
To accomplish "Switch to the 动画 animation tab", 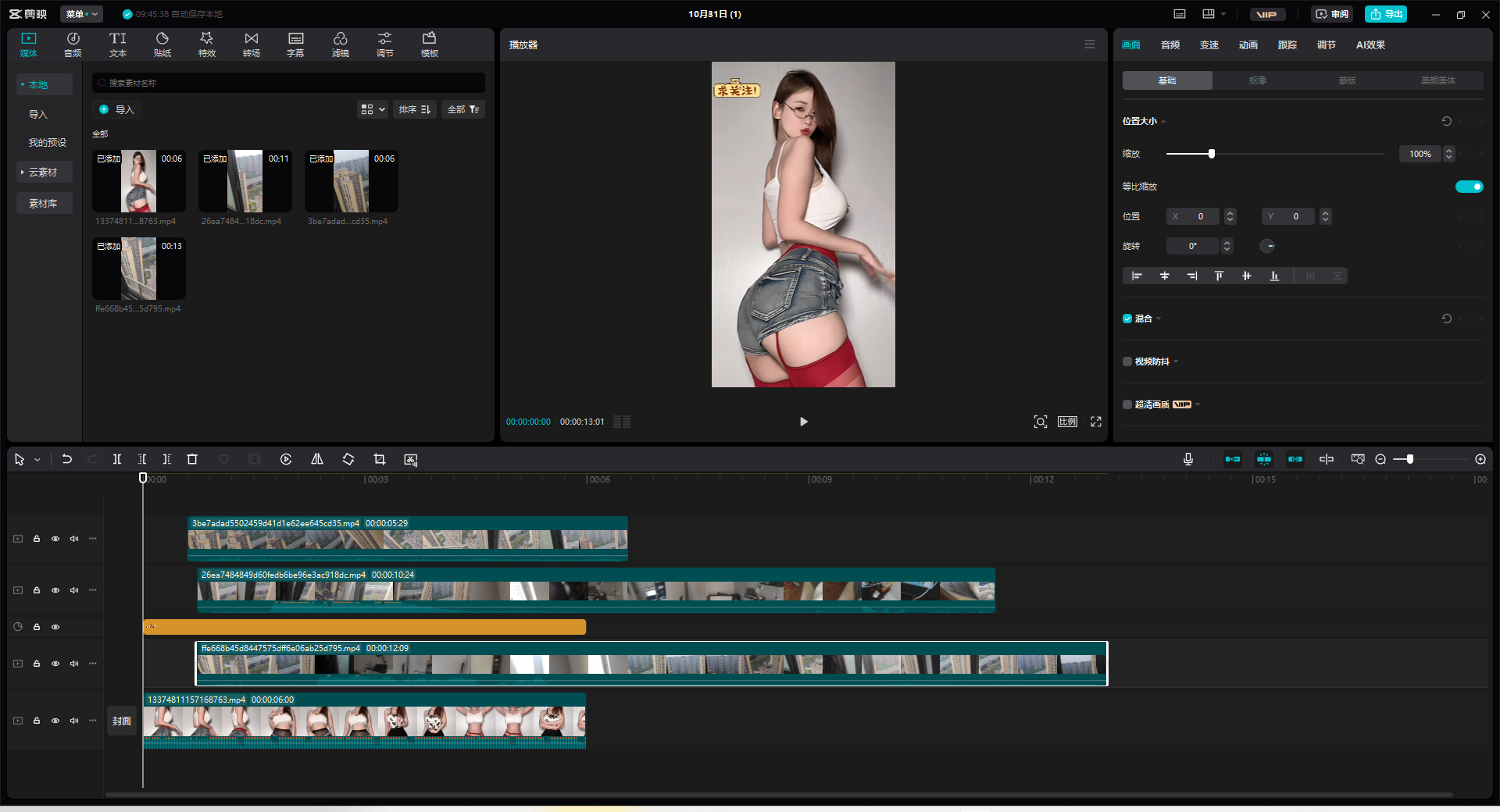I will [1248, 45].
